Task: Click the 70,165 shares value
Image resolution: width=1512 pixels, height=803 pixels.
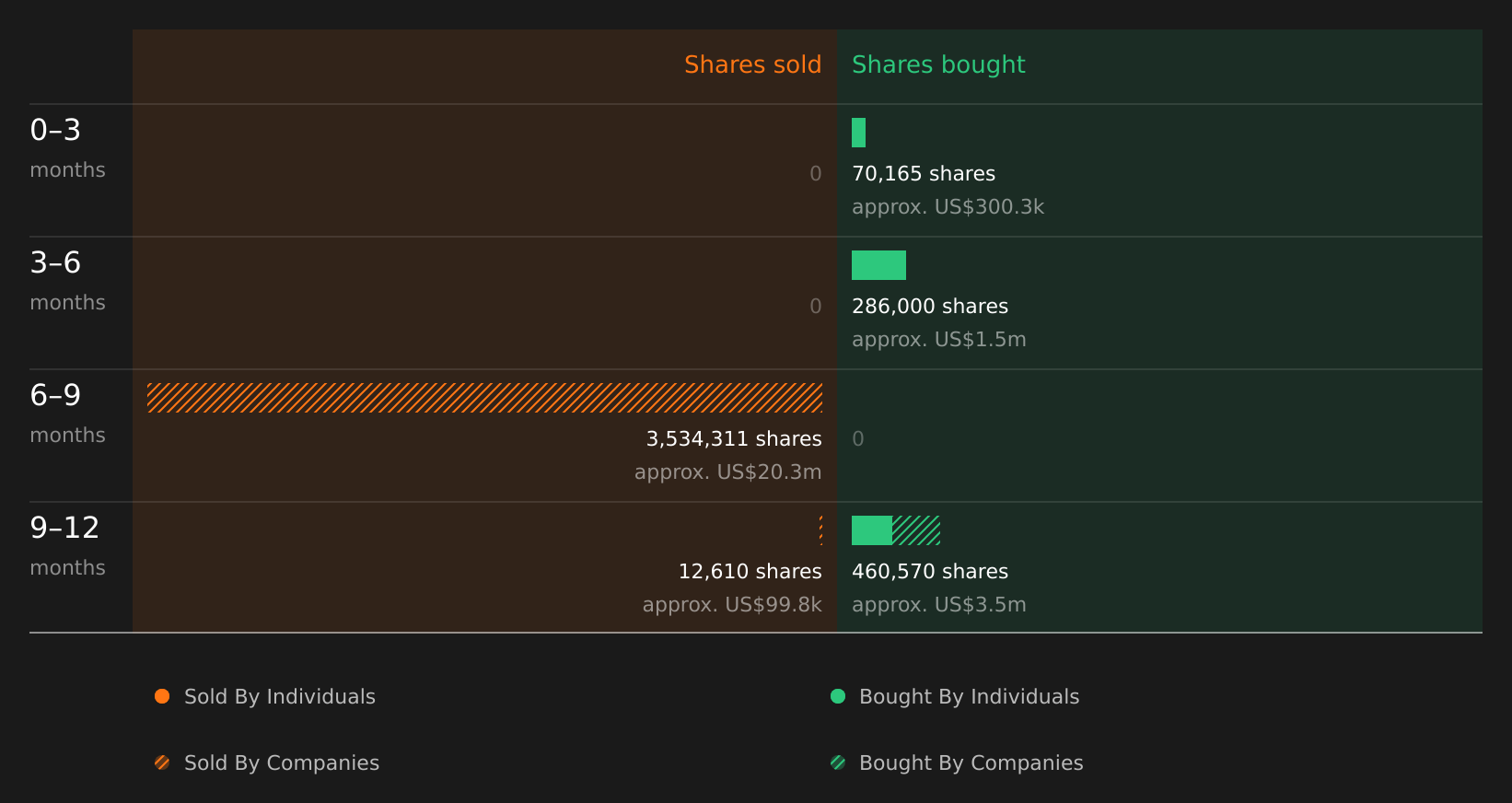Action: (x=924, y=174)
